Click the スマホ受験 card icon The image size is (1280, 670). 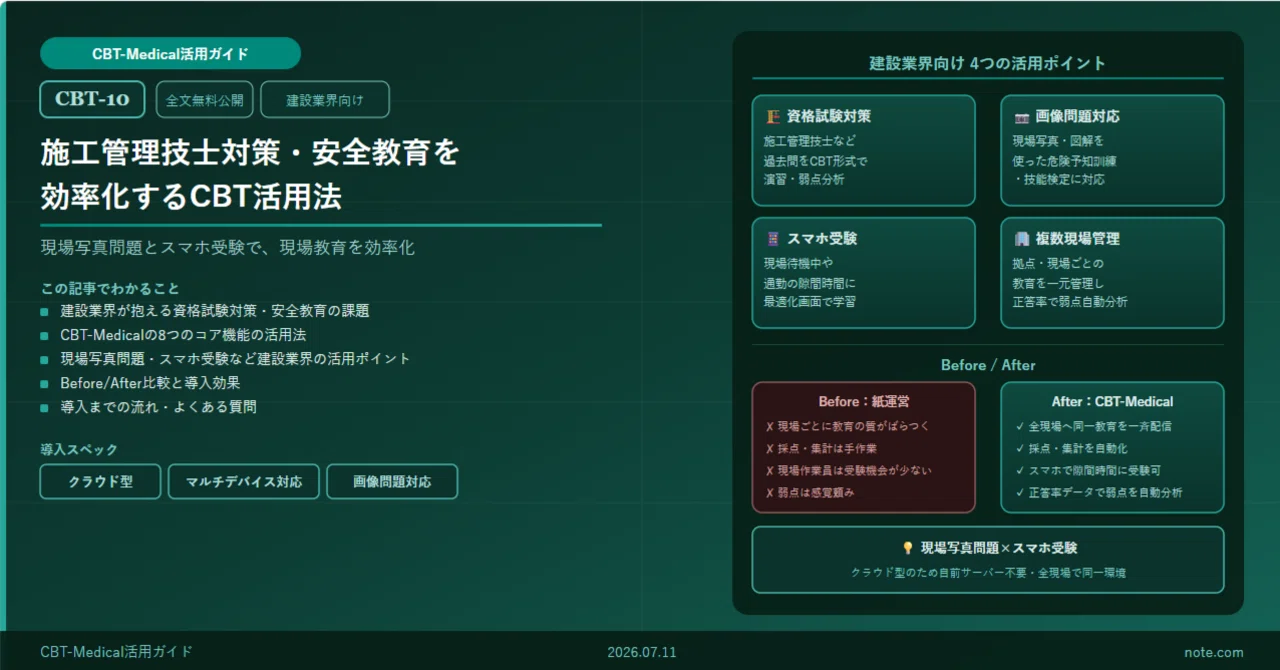[x=772, y=239]
